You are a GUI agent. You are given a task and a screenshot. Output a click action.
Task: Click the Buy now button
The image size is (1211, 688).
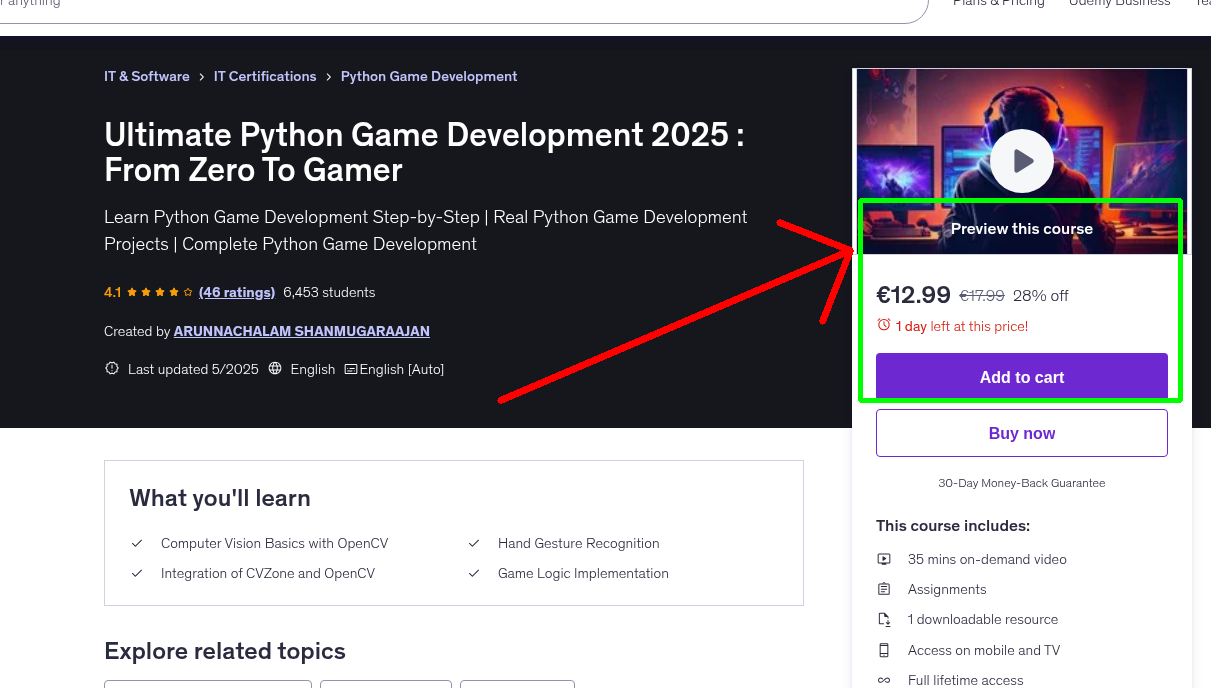[x=1021, y=432]
